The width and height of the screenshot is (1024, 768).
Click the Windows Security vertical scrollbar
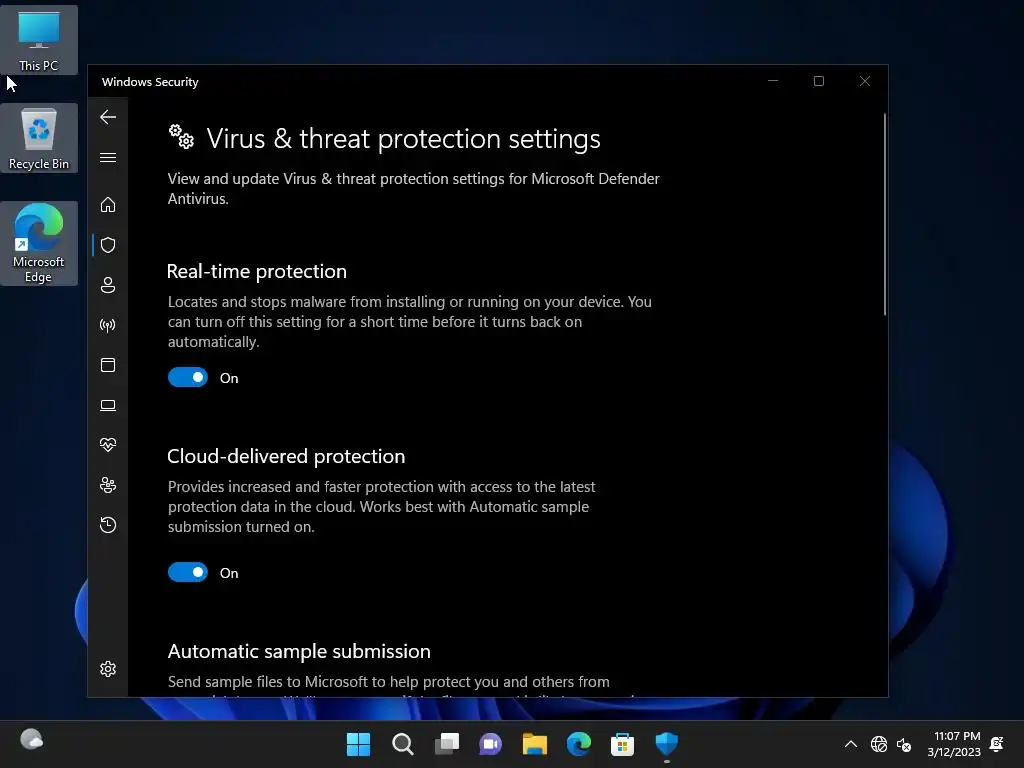[x=885, y=215]
